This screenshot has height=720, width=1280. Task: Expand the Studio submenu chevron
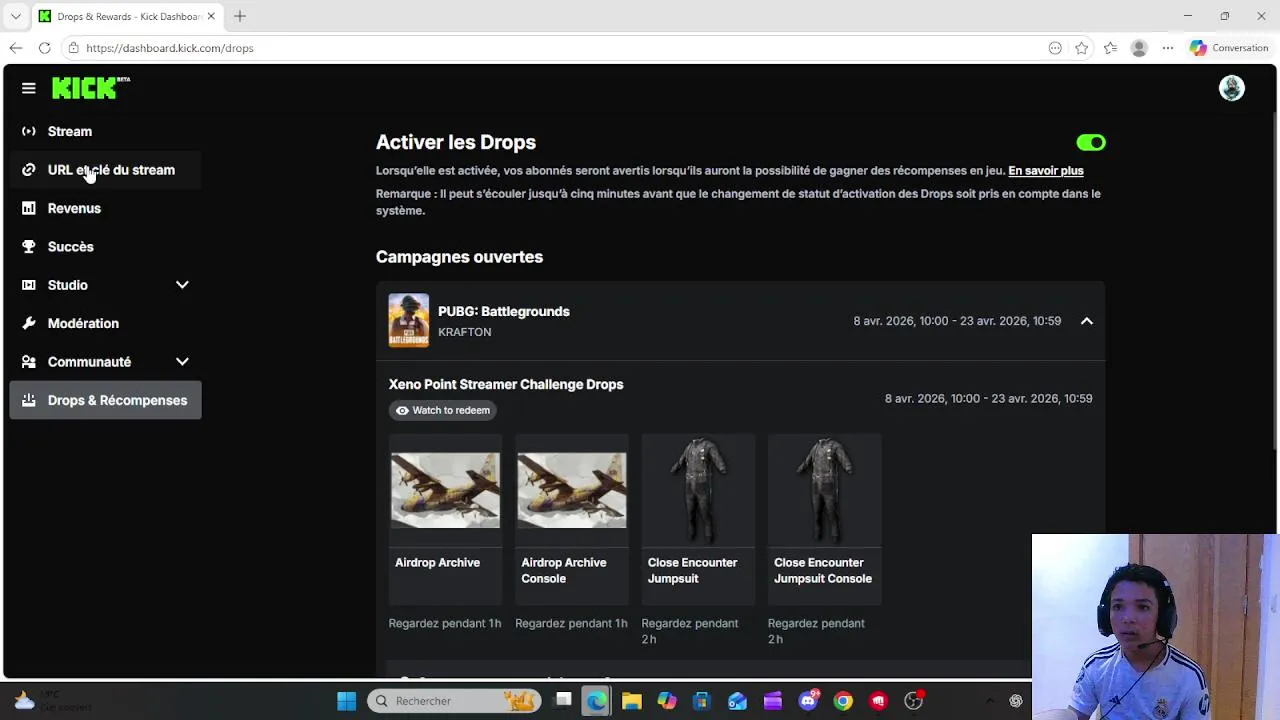point(182,285)
